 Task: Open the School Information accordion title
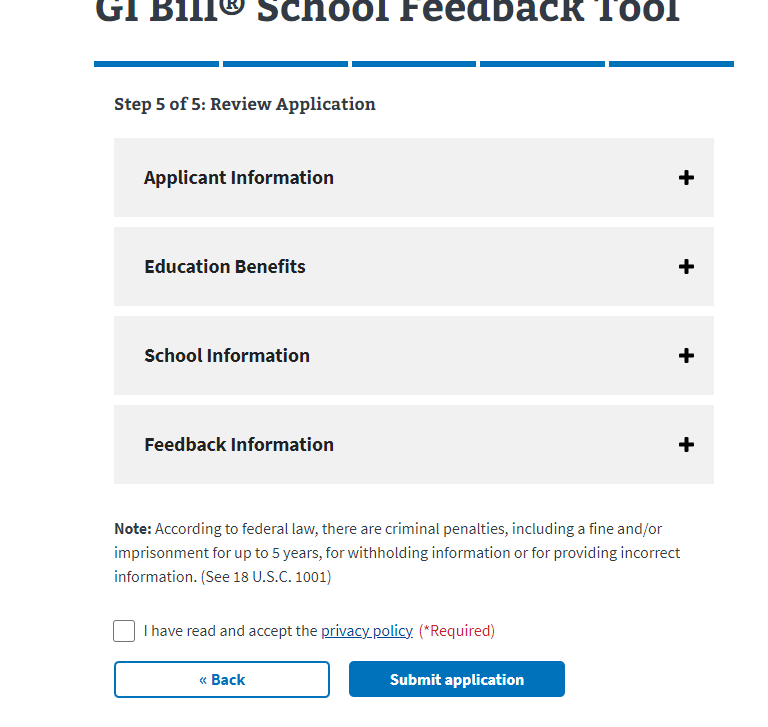click(227, 356)
